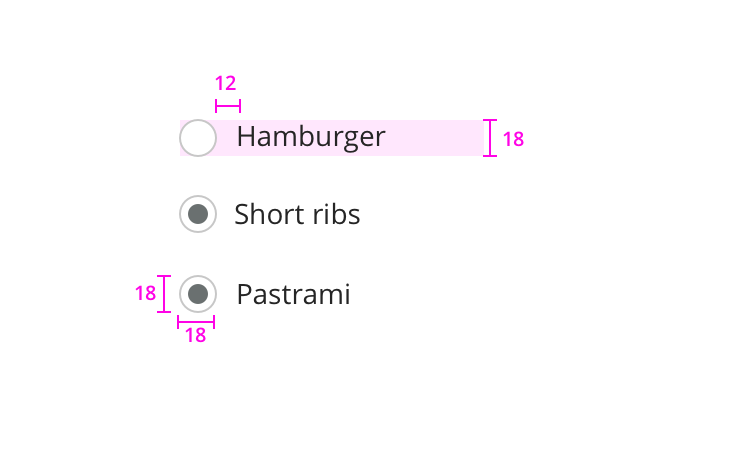The width and height of the screenshot is (740, 456).
Task: Click the "18" label right of Hamburger row
Action: click(x=513, y=140)
